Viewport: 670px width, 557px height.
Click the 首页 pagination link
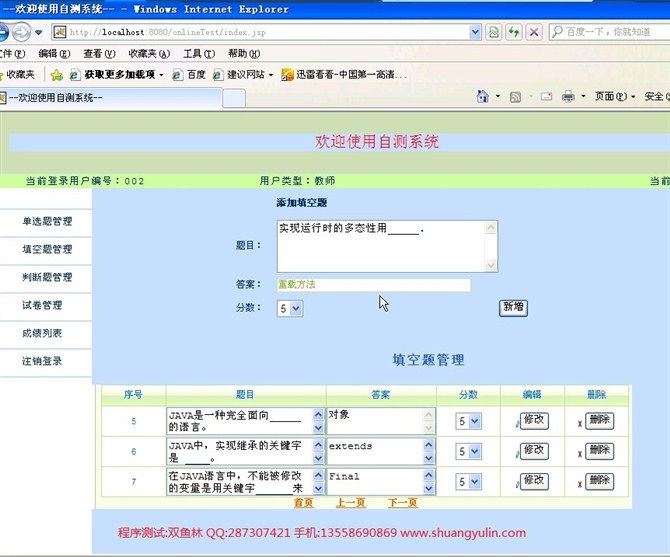(303, 503)
